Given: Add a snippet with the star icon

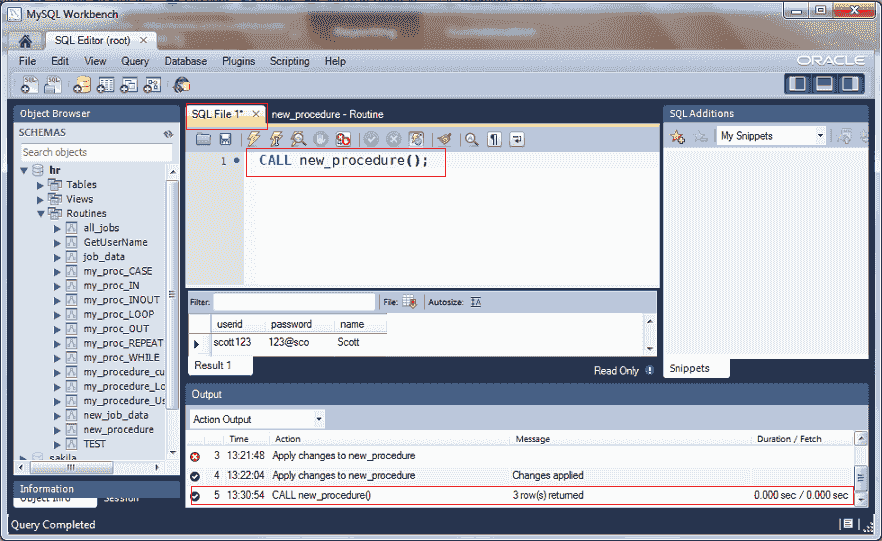Looking at the screenshot, I should point(677,136).
